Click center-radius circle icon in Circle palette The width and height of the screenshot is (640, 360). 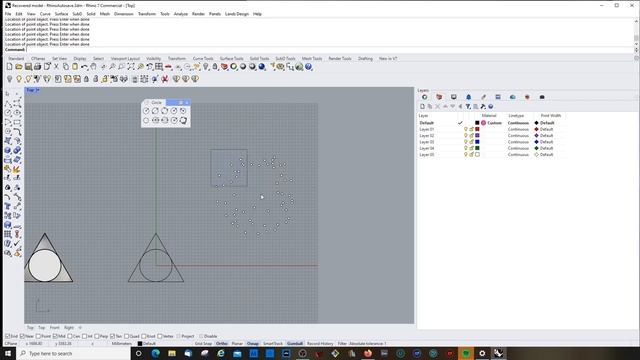pos(146,111)
